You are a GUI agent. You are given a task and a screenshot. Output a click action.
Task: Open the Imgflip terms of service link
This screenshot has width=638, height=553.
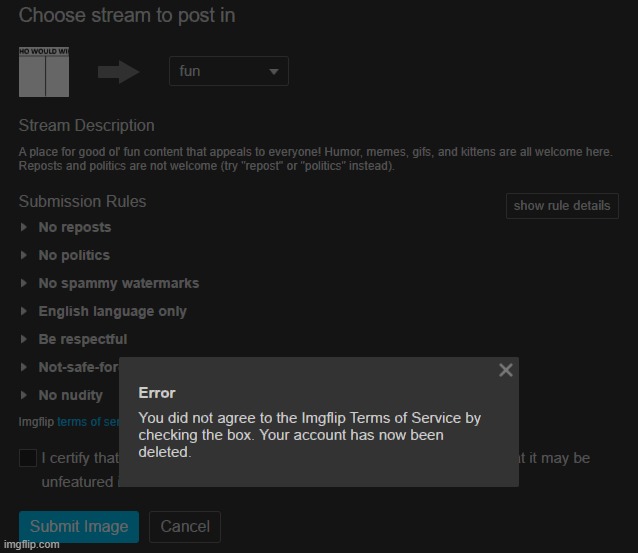(88, 422)
